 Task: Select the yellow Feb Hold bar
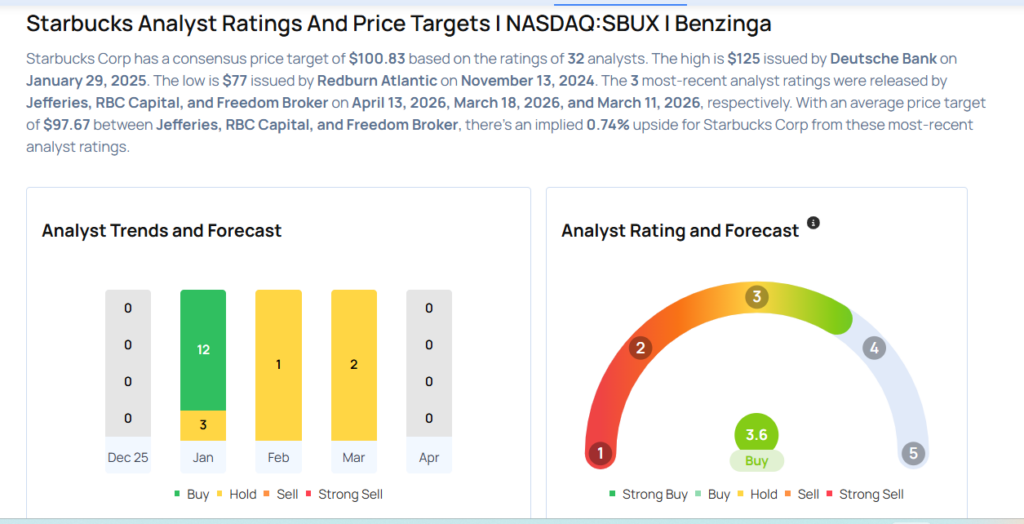(x=278, y=365)
